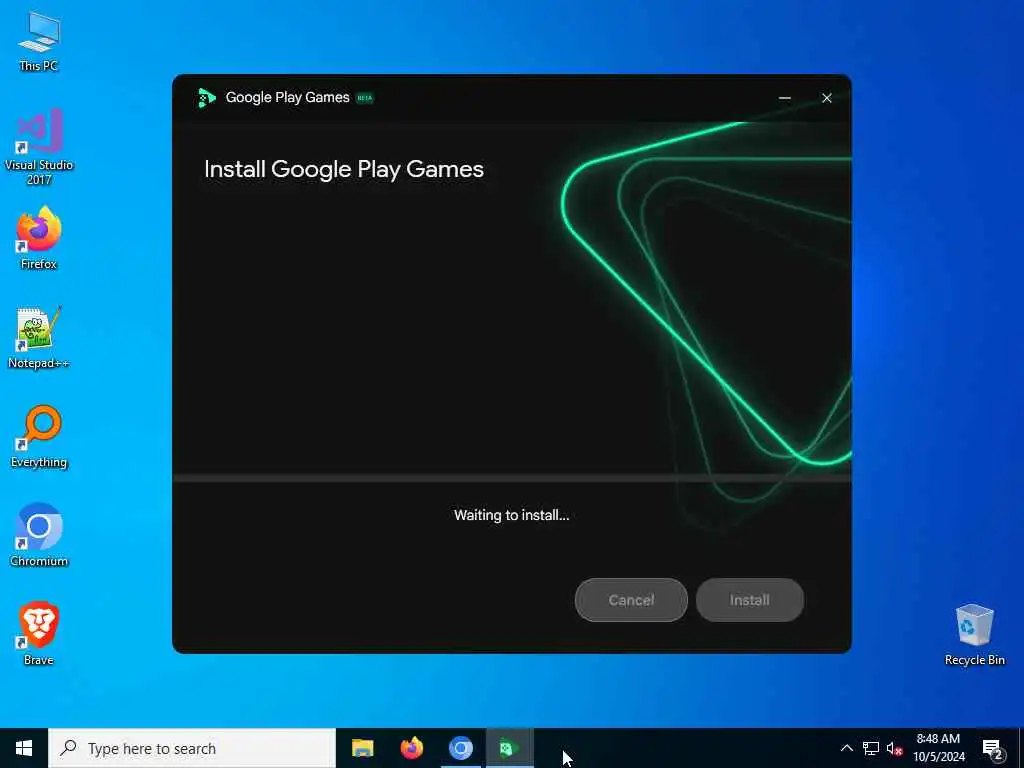The height and width of the screenshot is (768, 1024).
Task: Select the Recycle Bin desktop icon
Action: [x=974, y=635]
